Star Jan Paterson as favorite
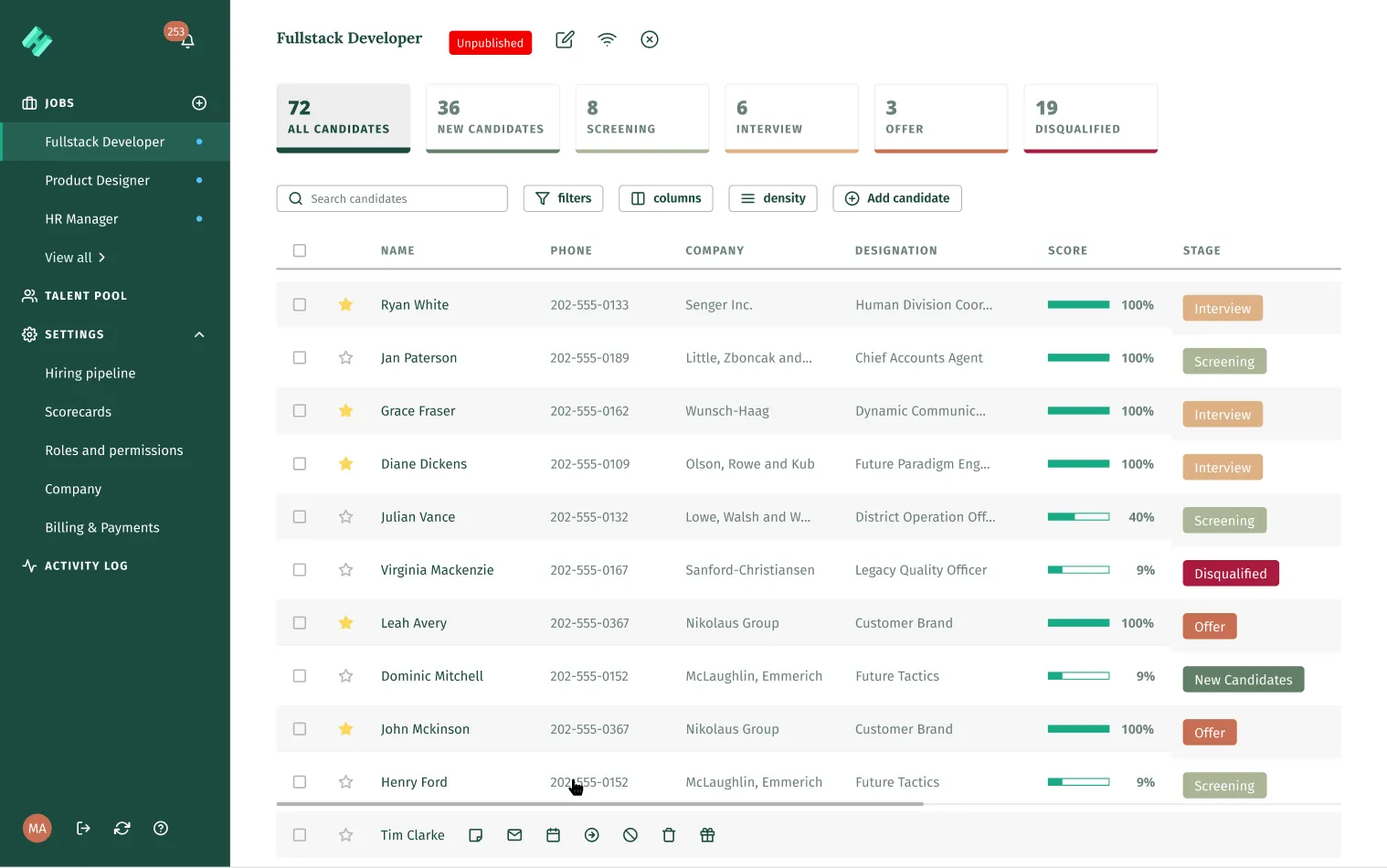The height and width of the screenshot is (868, 1387). click(345, 357)
